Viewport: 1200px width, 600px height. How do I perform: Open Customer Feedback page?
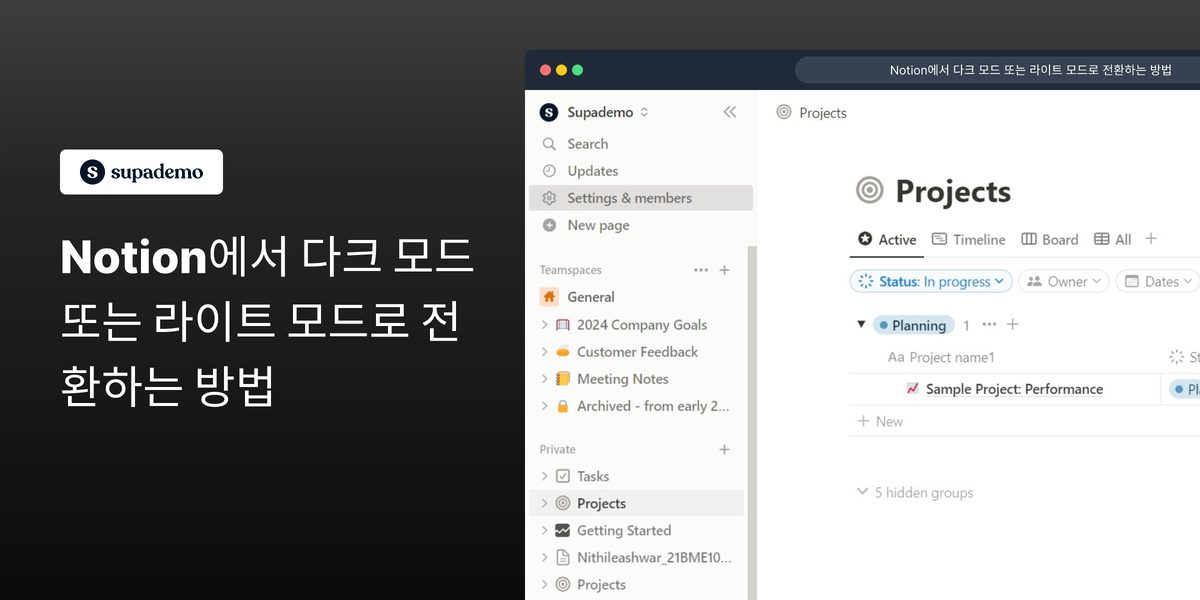[637, 352]
